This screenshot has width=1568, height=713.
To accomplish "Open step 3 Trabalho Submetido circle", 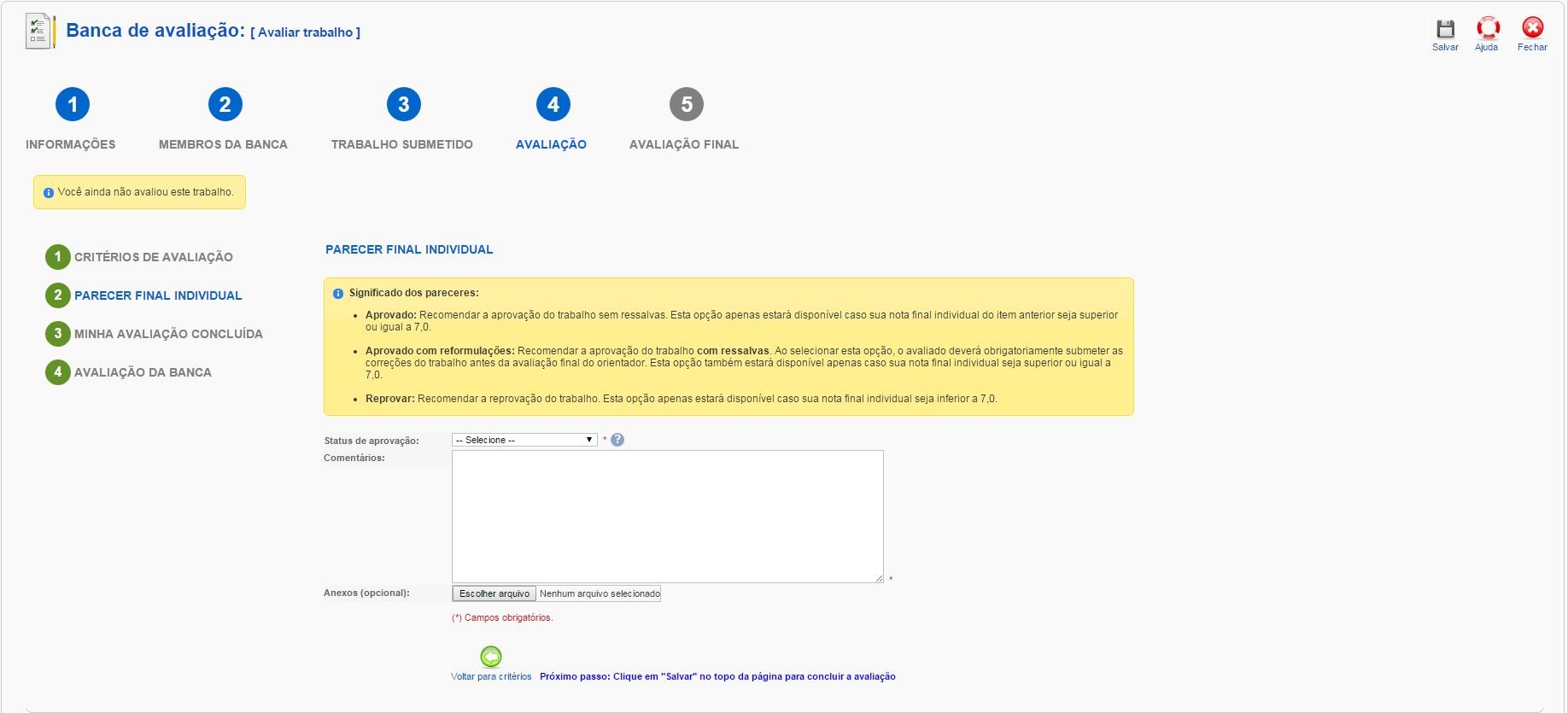I will (x=403, y=105).
